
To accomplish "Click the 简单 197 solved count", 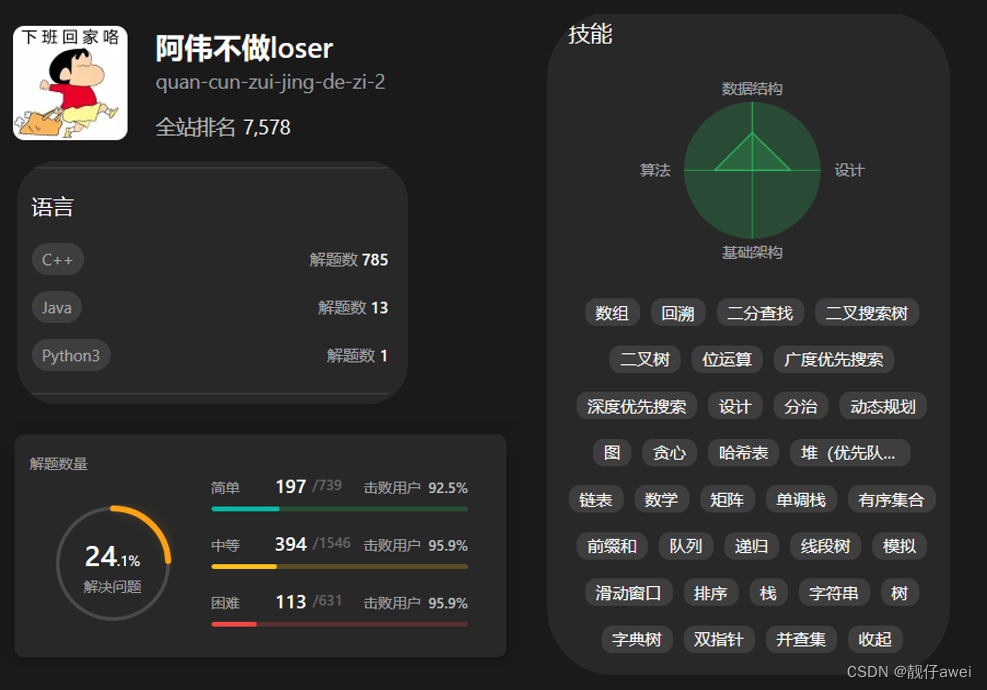I will (x=291, y=486).
